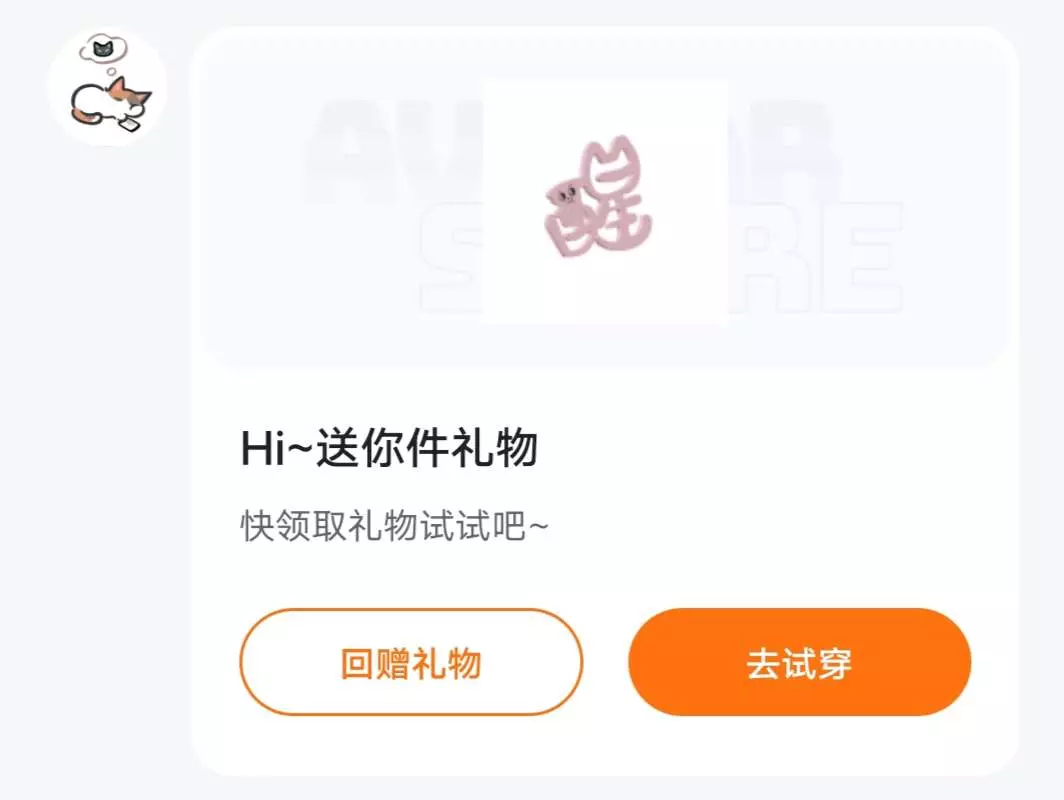The image size is (1064, 800).
Task: Click the card space between the two buttons
Action: [x=605, y=662]
